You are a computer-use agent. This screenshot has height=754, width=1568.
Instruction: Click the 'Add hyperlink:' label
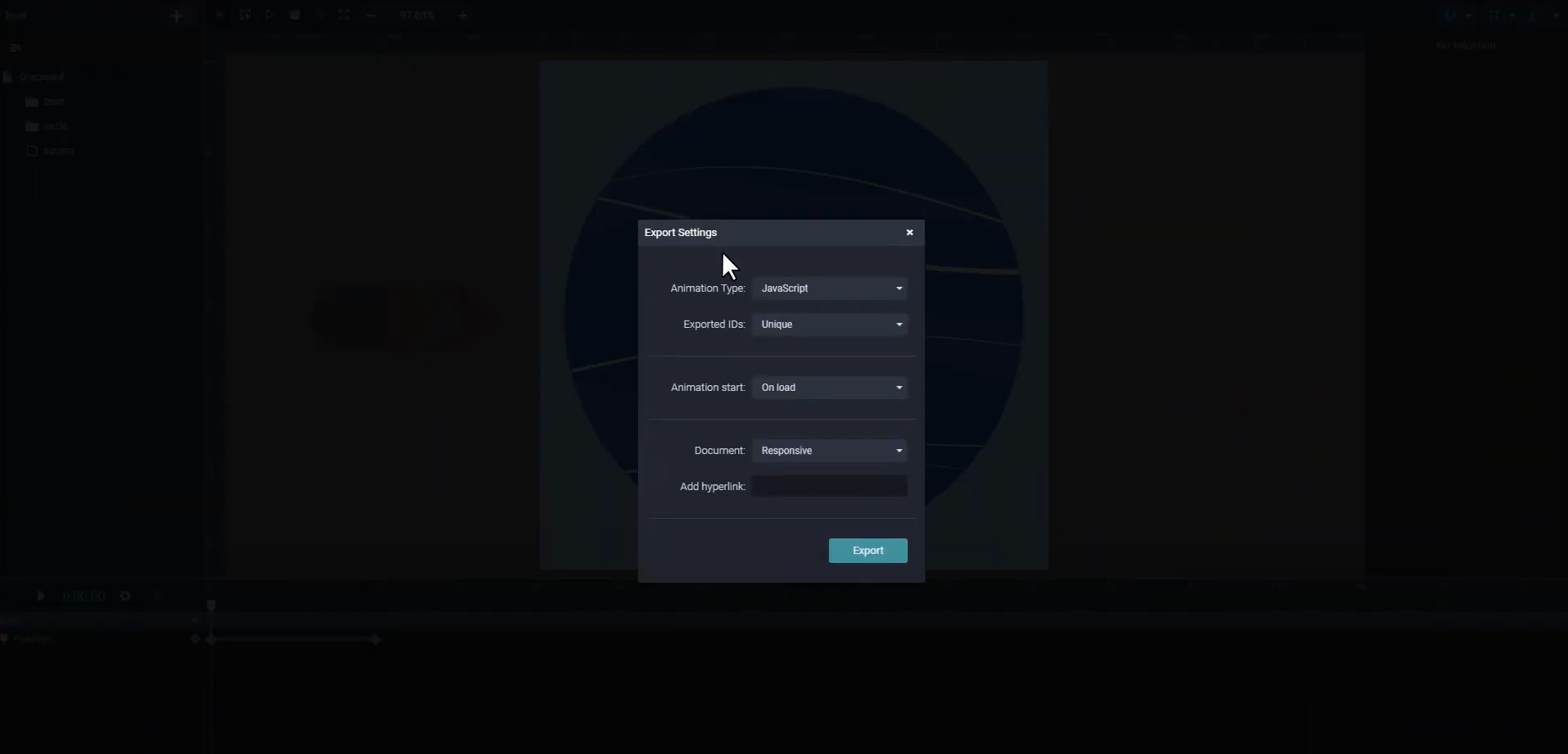pos(713,487)
